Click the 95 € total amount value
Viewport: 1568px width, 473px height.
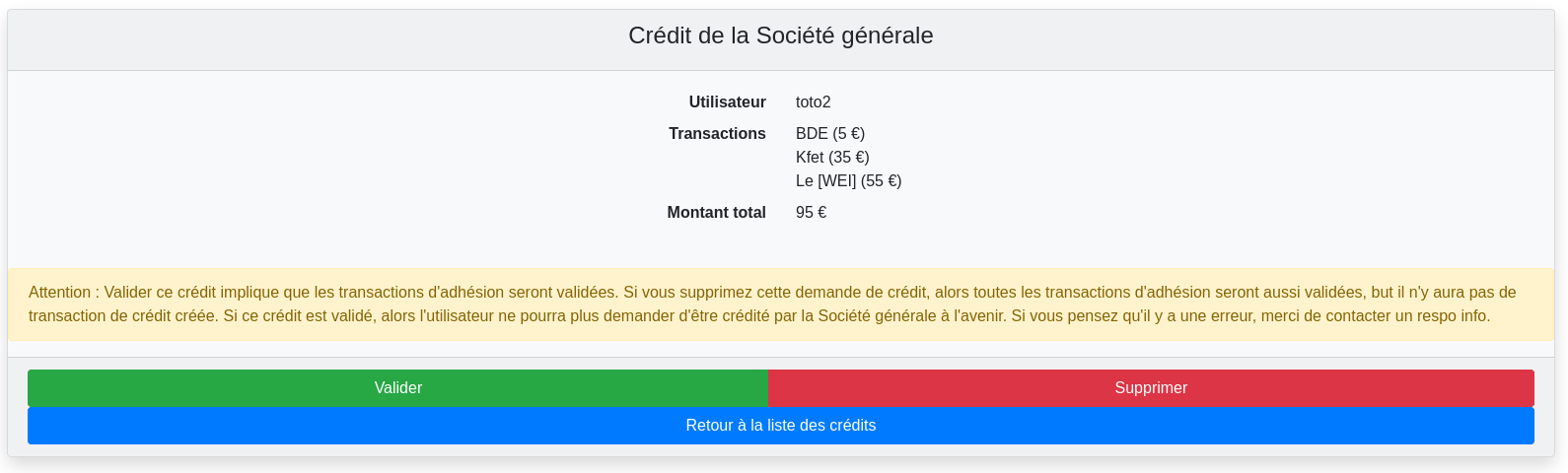point(811,213)
